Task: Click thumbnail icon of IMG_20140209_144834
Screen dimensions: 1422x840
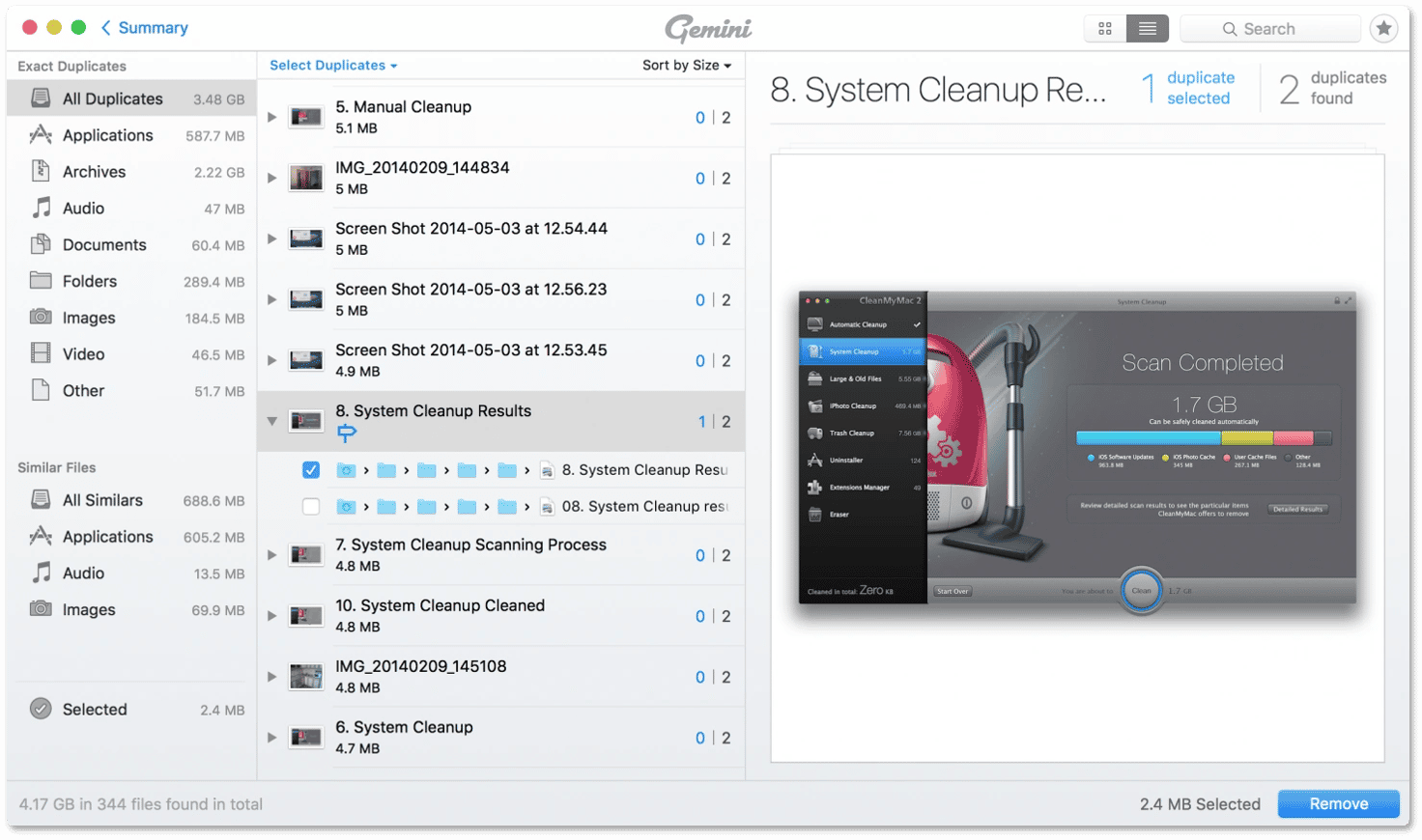Action: pyautogui.click(x=306, y=178)
